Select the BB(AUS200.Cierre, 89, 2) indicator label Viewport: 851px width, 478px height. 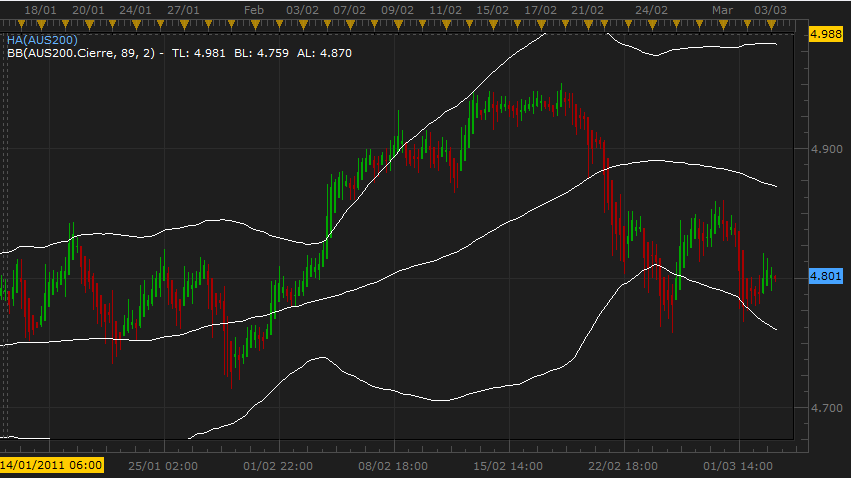pyautogui.click(x=81, y=53)
